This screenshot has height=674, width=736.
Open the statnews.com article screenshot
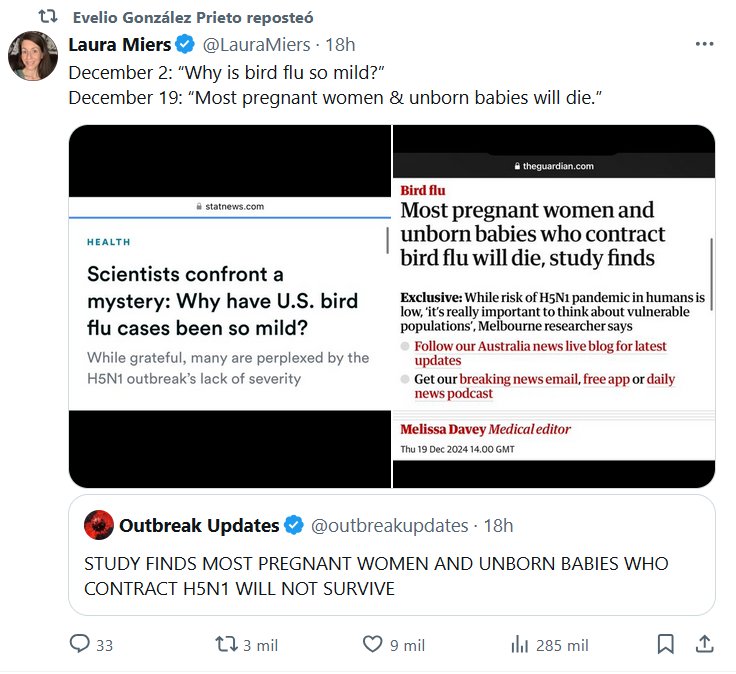(x=229, y=306)
